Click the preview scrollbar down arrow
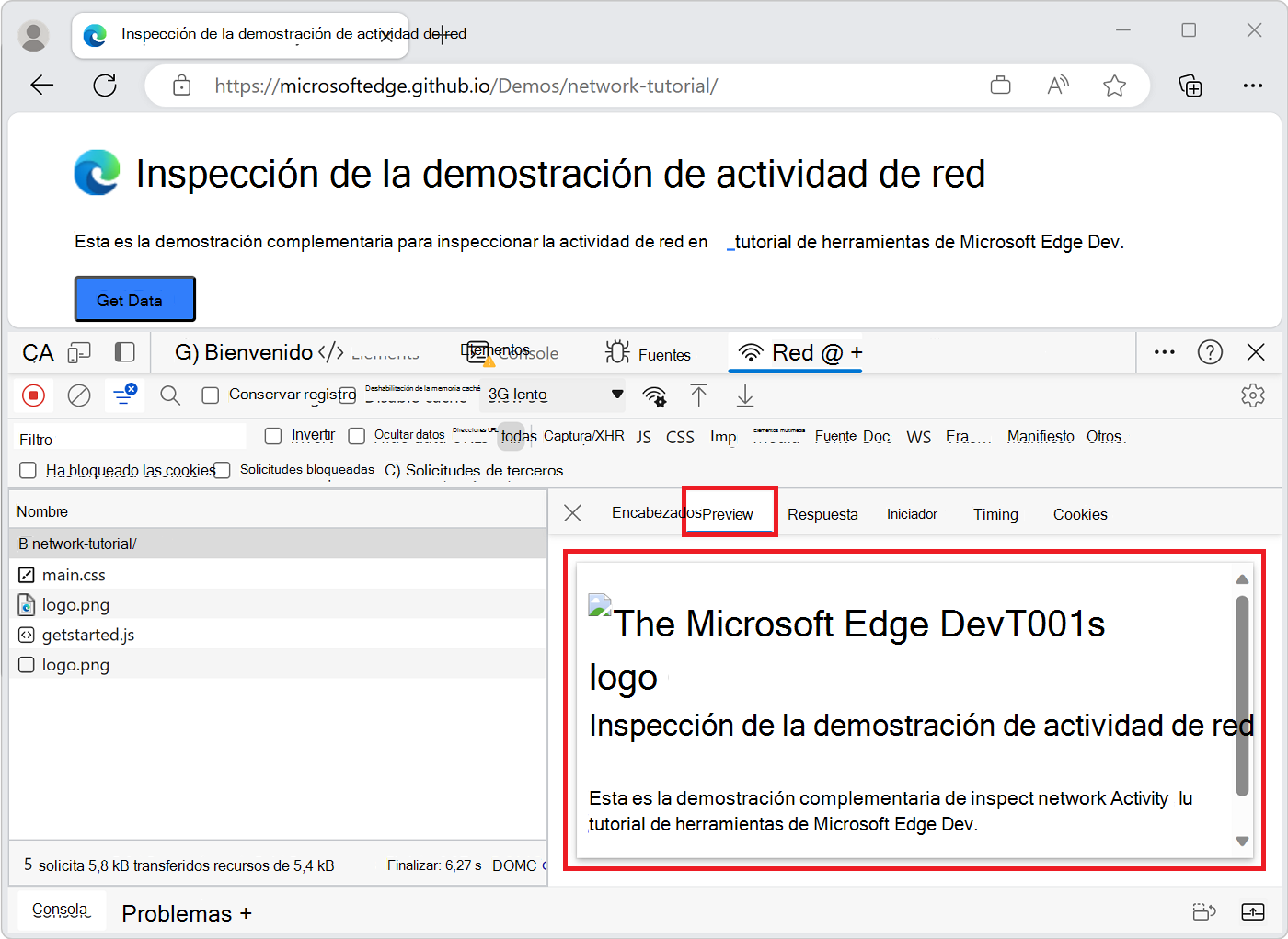Viewport: 1288px width, 939px height. (x=1242, y=841)
